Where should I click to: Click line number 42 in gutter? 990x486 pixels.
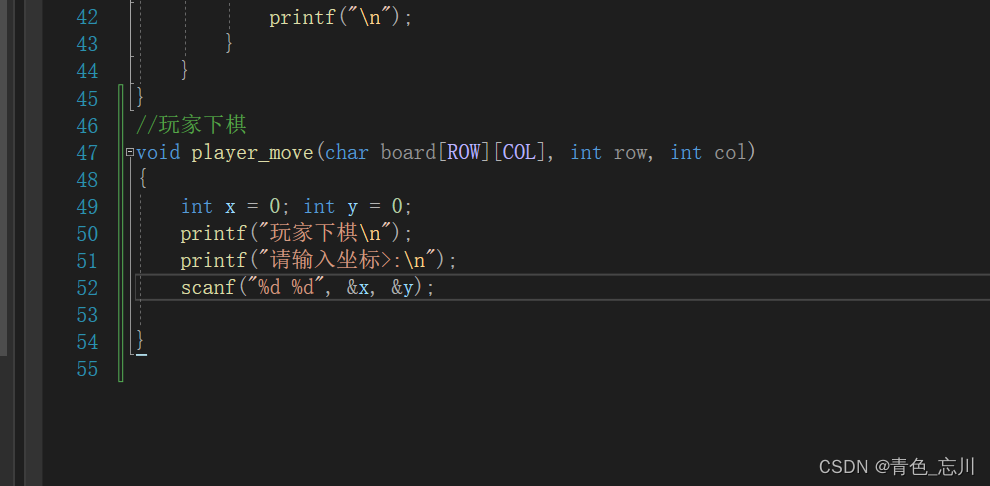(x=87, y=17)
